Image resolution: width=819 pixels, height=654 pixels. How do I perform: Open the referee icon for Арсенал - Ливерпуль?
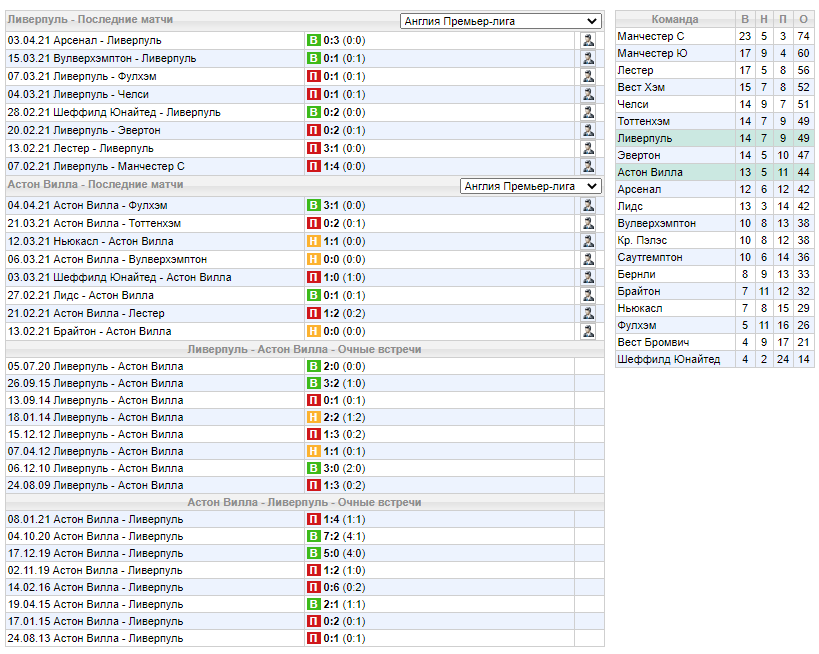pyautogui.click(x=588, y=40)
